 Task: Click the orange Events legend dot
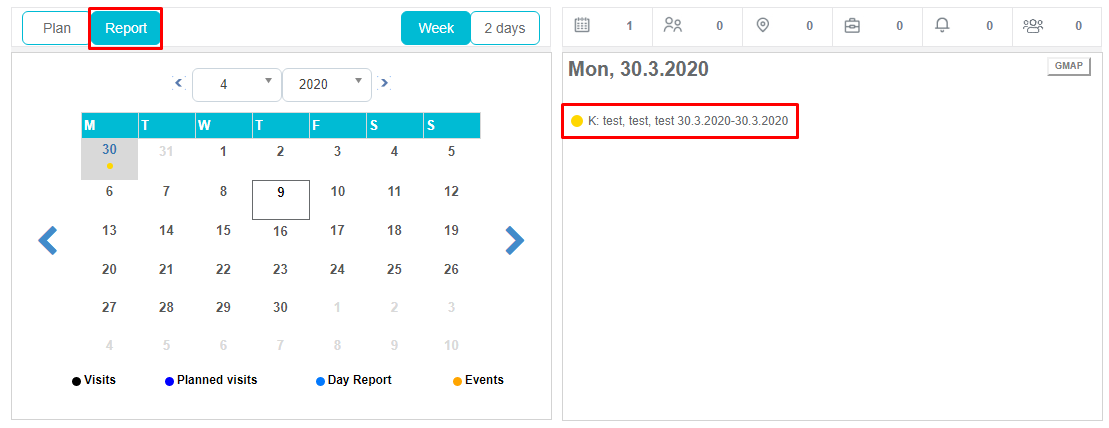click(458, 381)
